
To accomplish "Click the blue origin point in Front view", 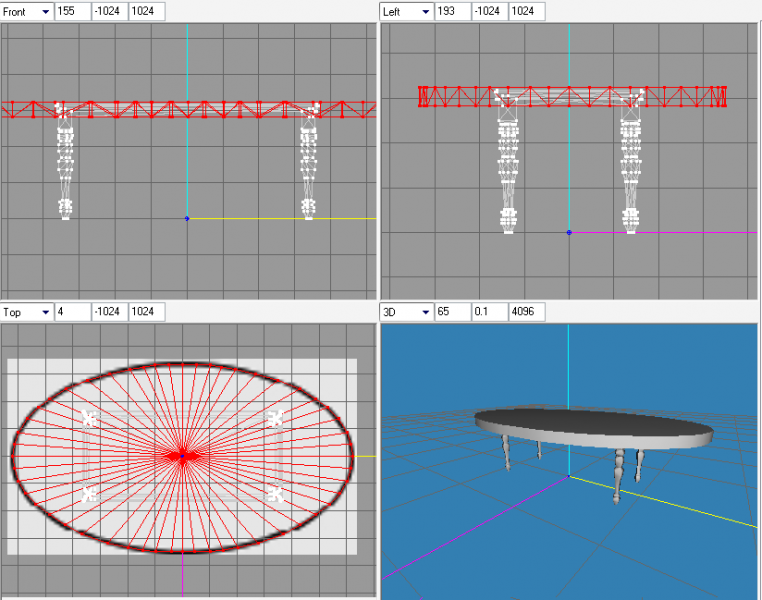I will 187,218.
